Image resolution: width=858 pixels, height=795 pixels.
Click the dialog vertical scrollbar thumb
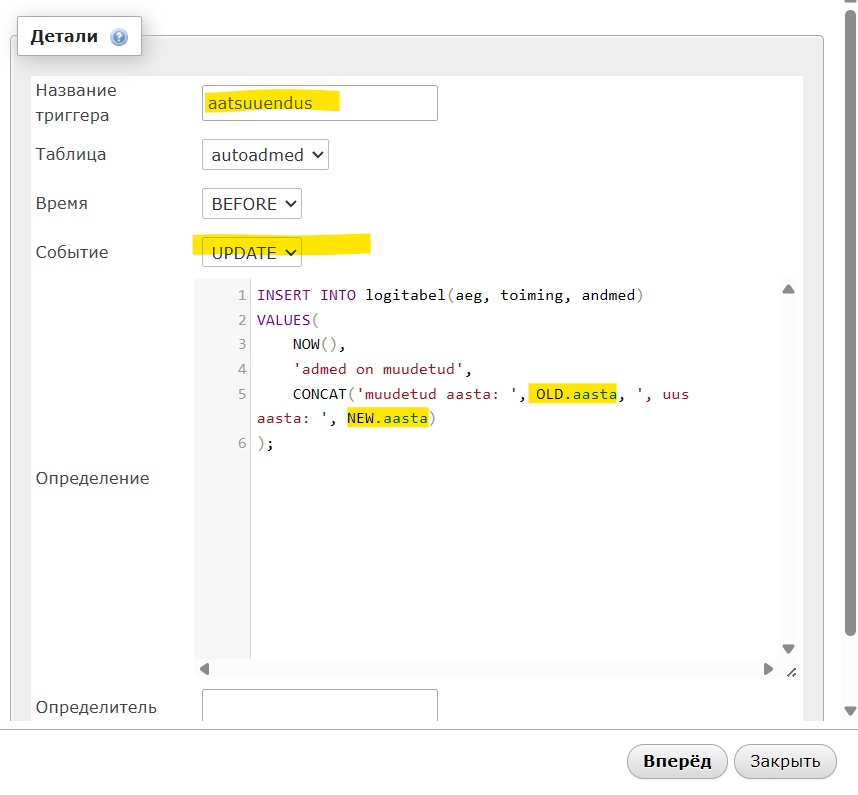pos(850,323)
